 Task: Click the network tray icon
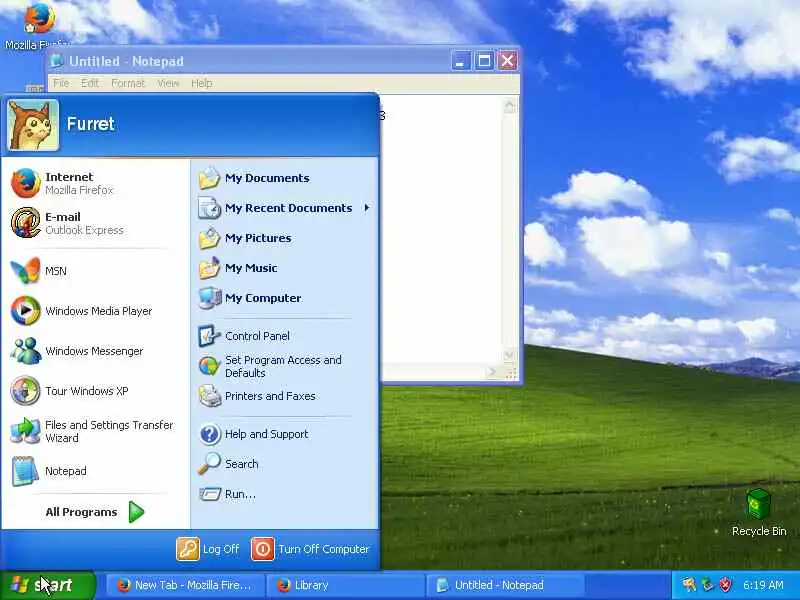pyautogui.click(x=707, y=584)
